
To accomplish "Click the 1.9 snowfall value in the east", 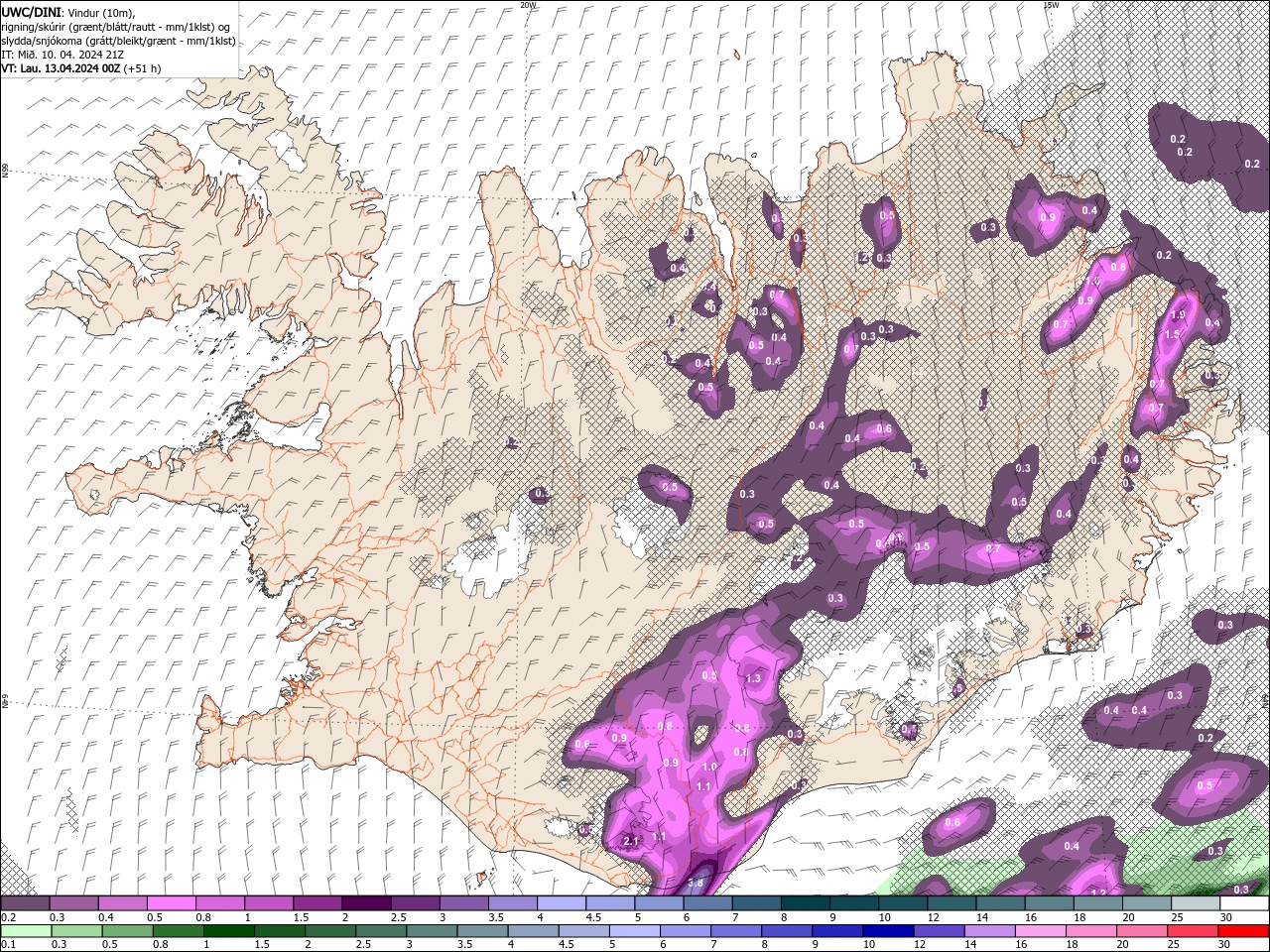I will (1178, 315).
